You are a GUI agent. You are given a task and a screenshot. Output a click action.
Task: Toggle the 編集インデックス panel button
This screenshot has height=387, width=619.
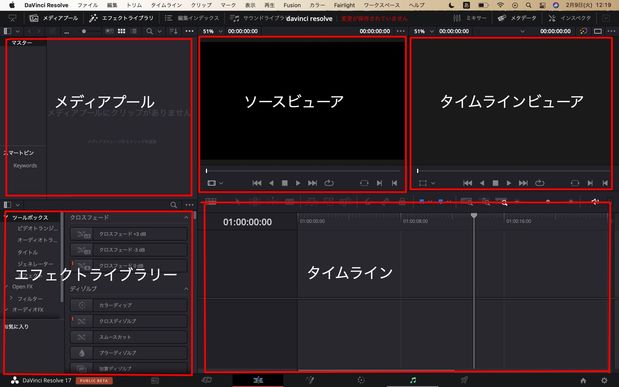(x=191, y=18)
